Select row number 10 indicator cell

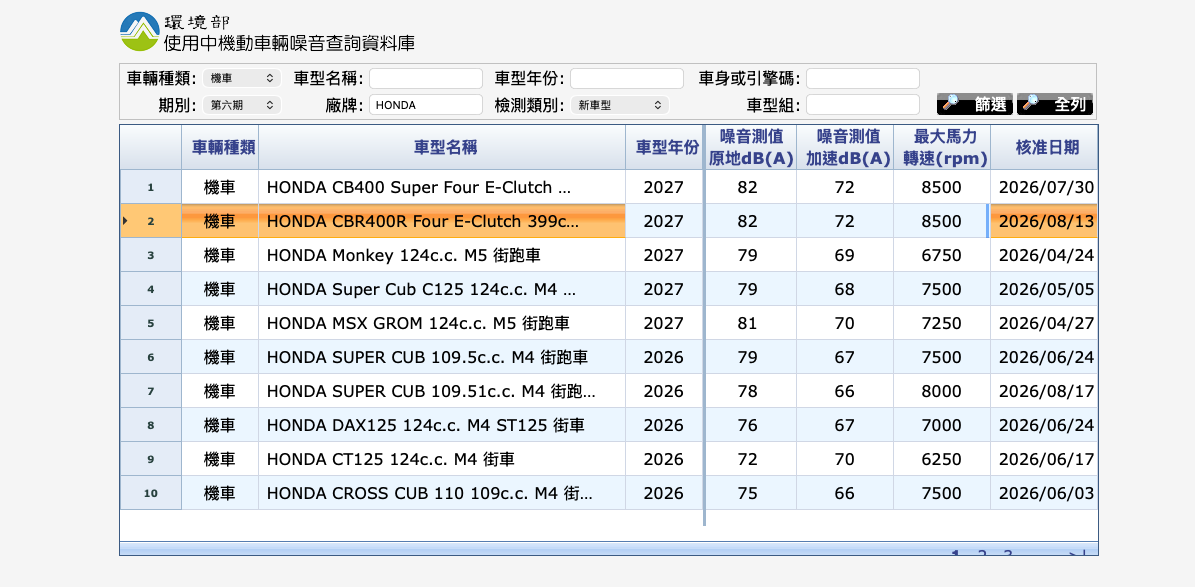(151, 493)
